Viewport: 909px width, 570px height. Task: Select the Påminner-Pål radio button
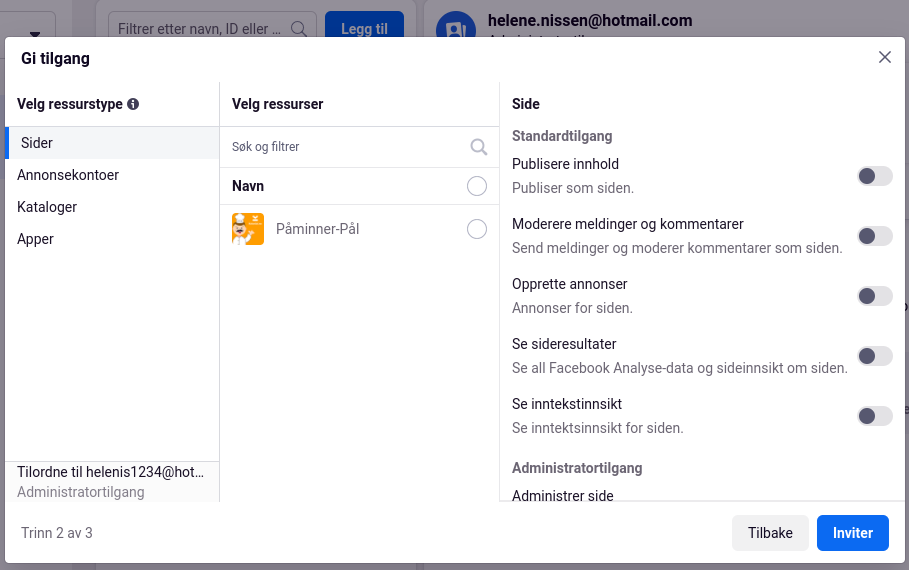[x=477, y=229]
